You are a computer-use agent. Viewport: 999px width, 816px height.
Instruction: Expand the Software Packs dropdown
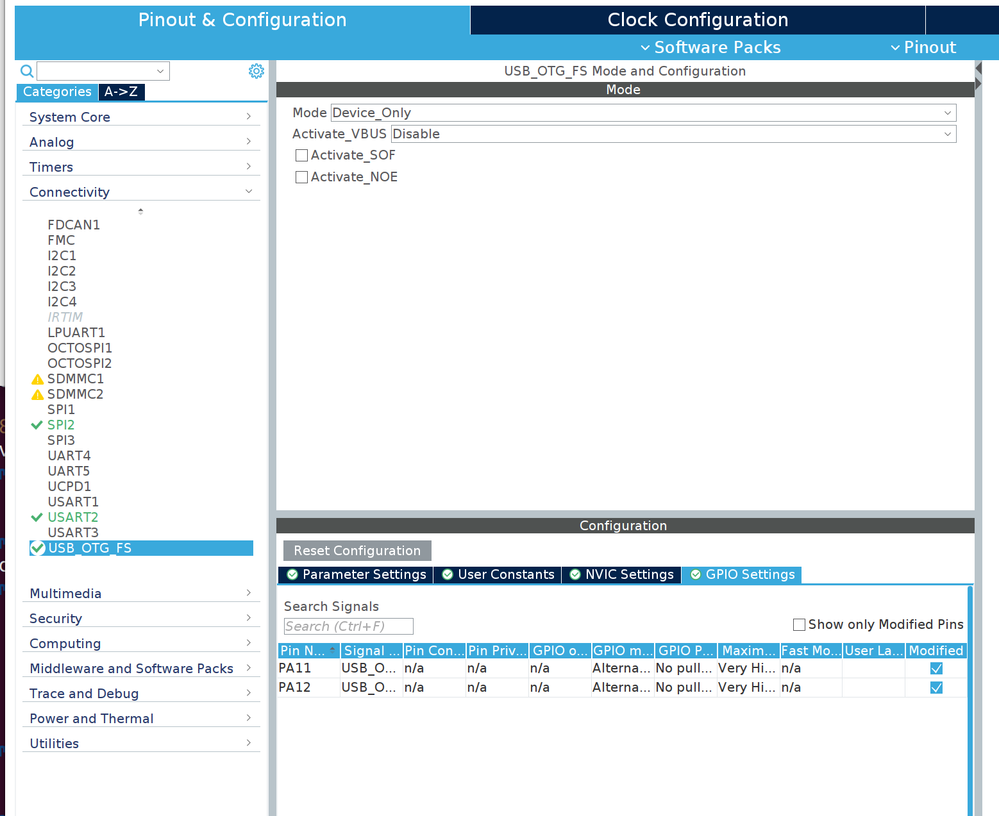tap(710, 47)
